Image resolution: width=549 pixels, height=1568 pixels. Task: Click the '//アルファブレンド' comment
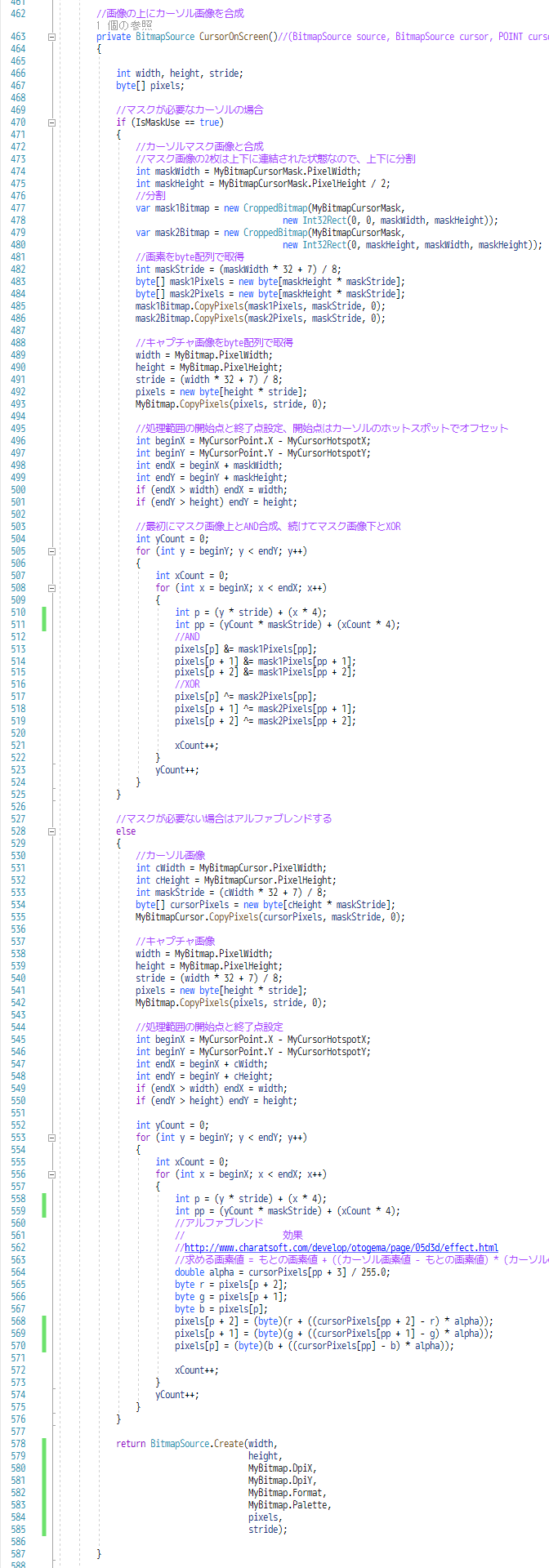coord(219,1223)
